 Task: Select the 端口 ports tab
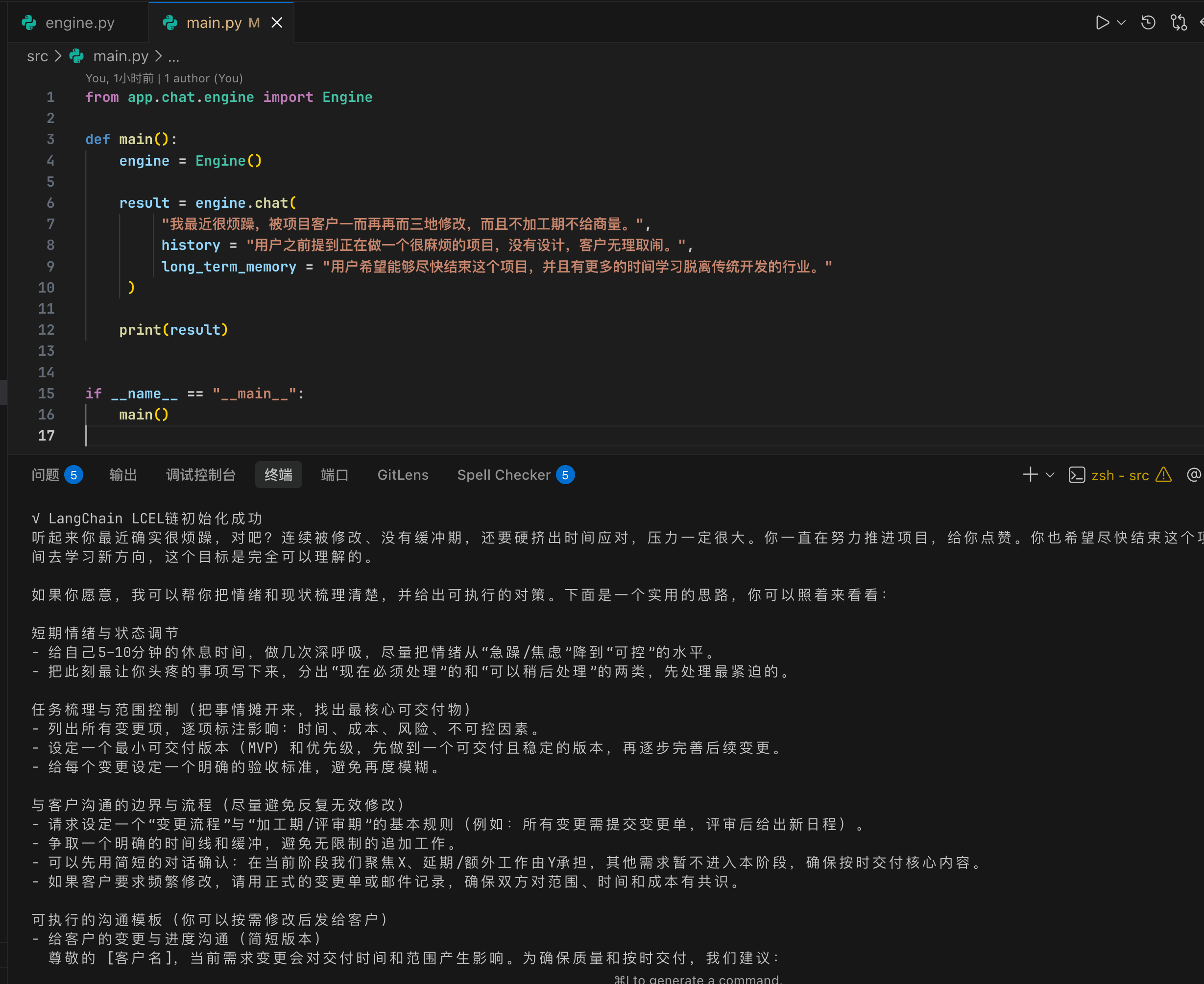coord(334,475)
